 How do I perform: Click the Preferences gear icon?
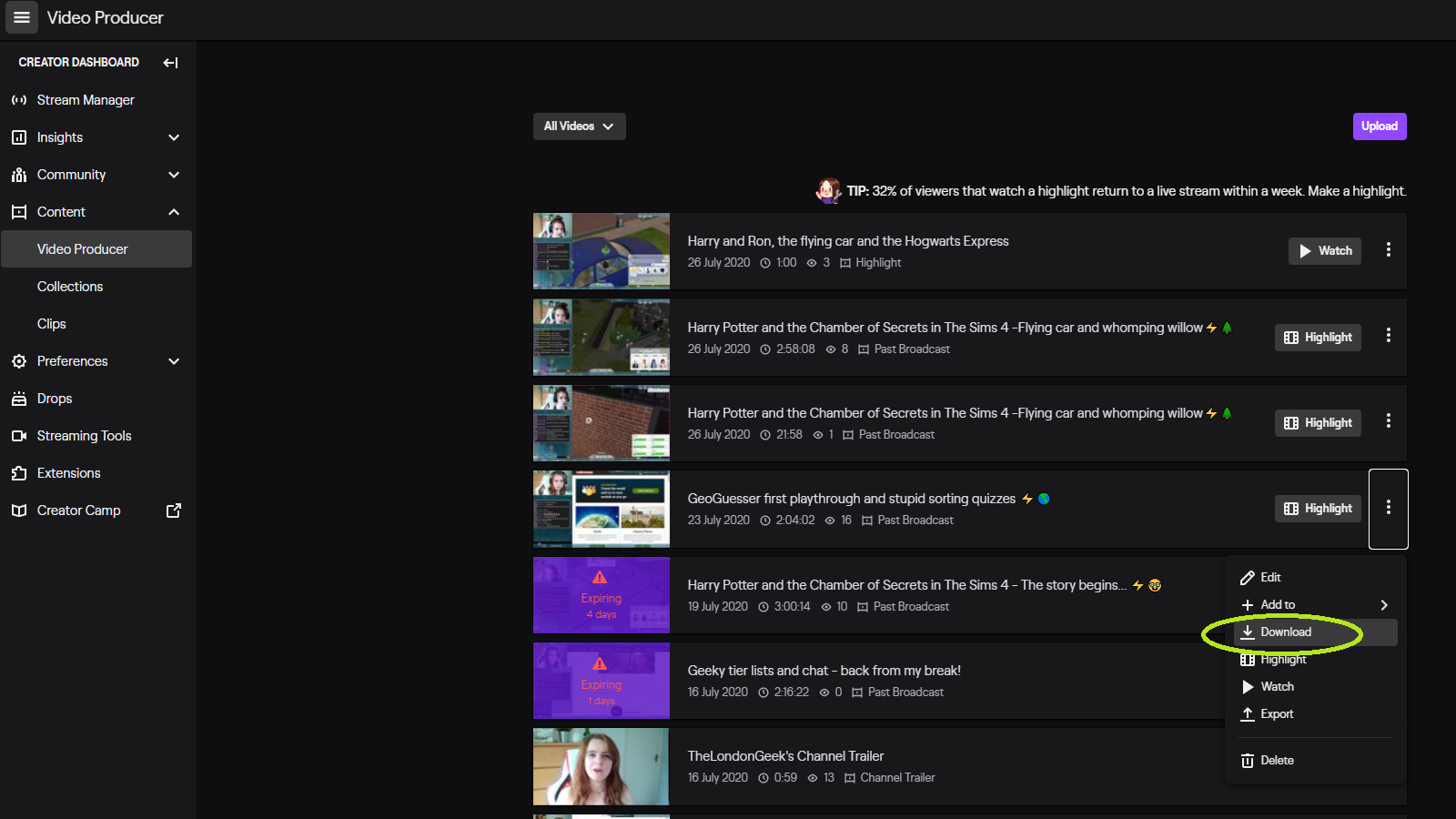pyautogui.click(x=19, y=361)
